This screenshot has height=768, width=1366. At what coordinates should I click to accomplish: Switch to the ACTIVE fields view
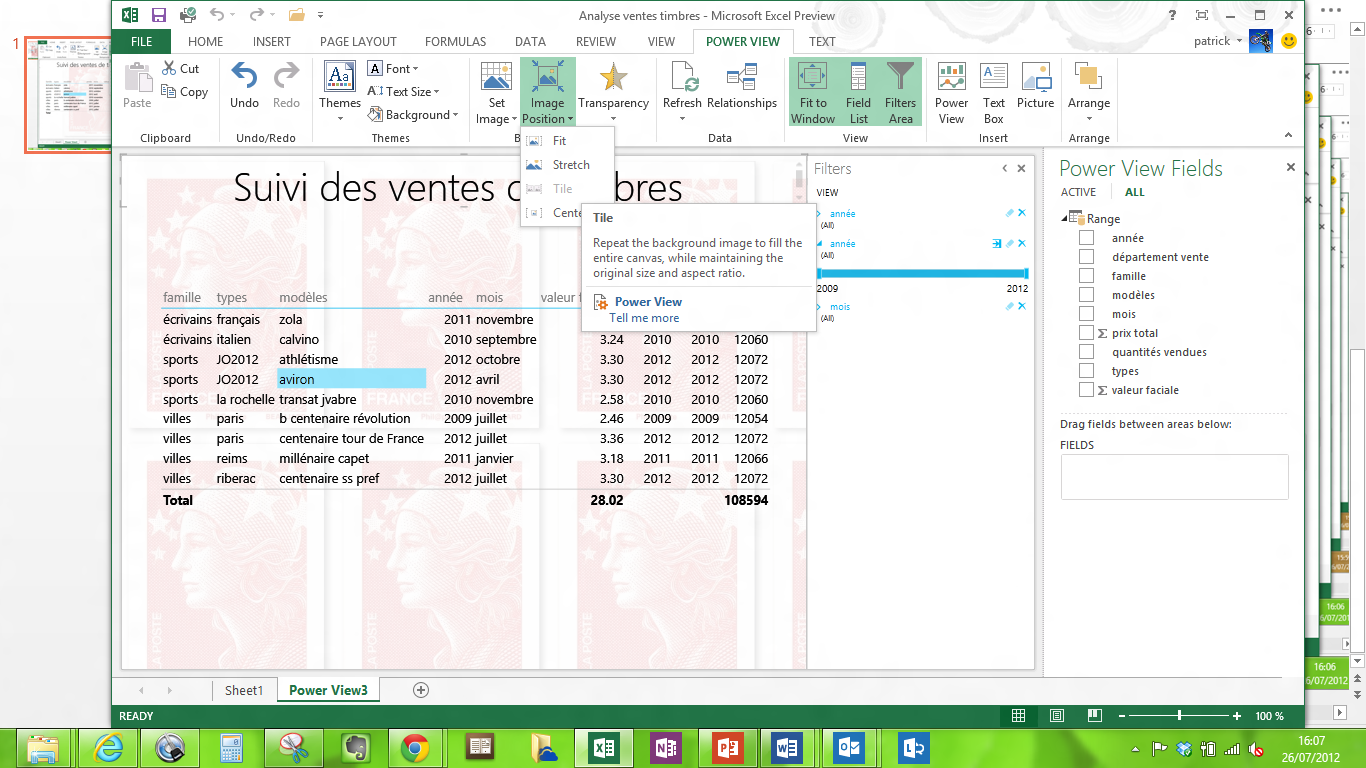click(x=1078, y=192)
